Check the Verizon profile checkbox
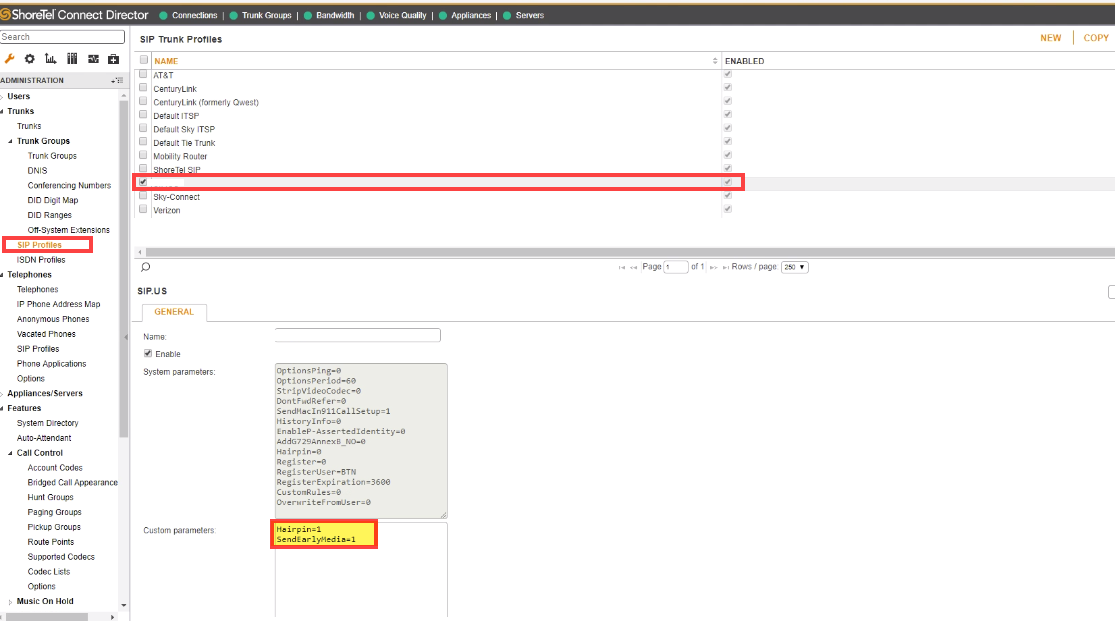The height and width of the screenshot is (621, 1115). point(143,209)
